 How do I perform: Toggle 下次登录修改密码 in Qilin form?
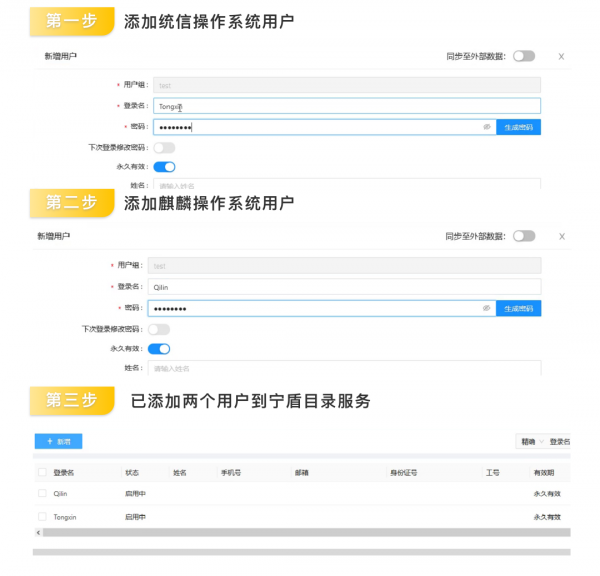(x=159, y=329)
